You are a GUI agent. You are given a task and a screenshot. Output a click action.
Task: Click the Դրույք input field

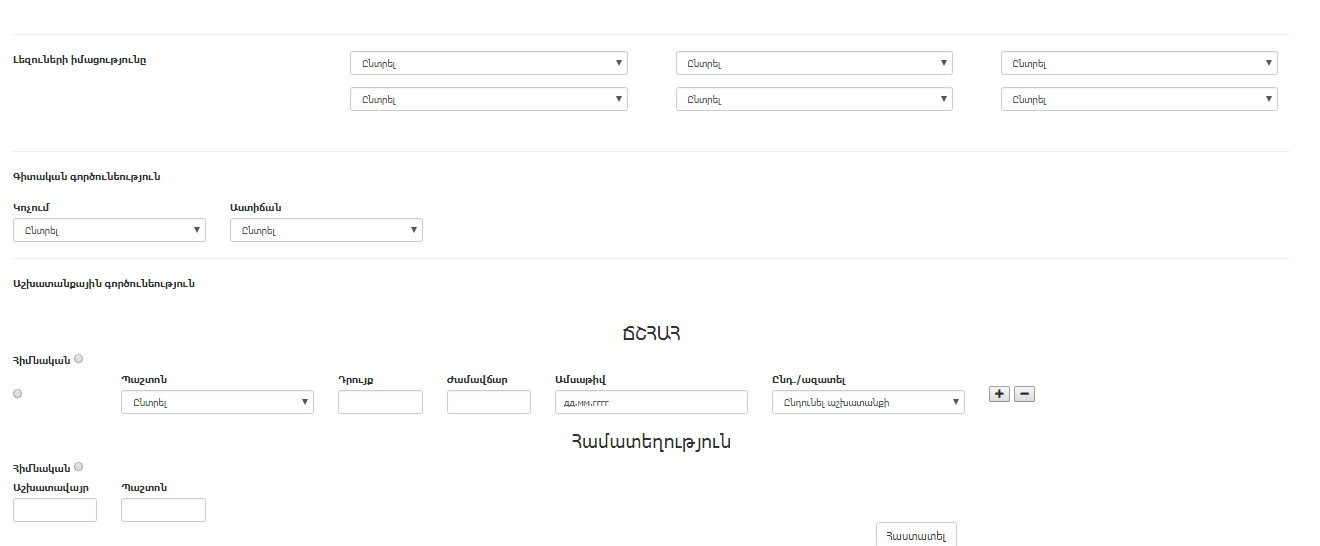point(380,402)
